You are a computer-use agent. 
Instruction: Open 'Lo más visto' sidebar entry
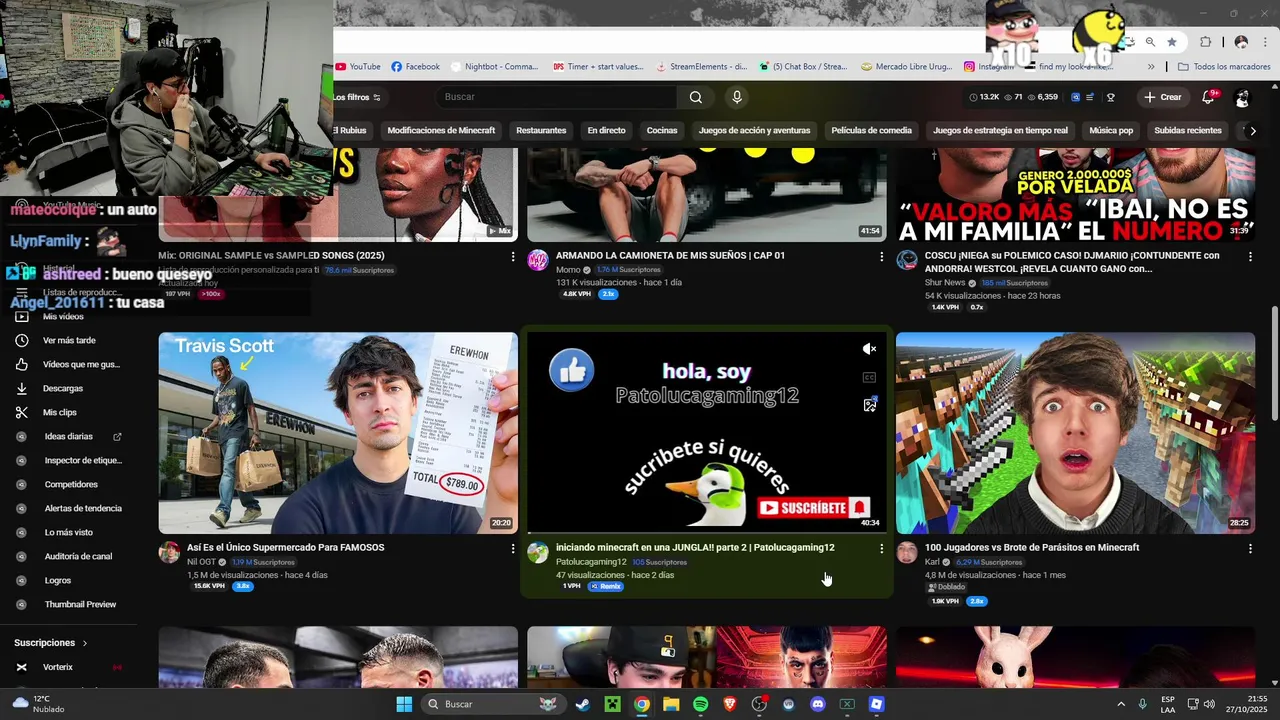[69, 532]
